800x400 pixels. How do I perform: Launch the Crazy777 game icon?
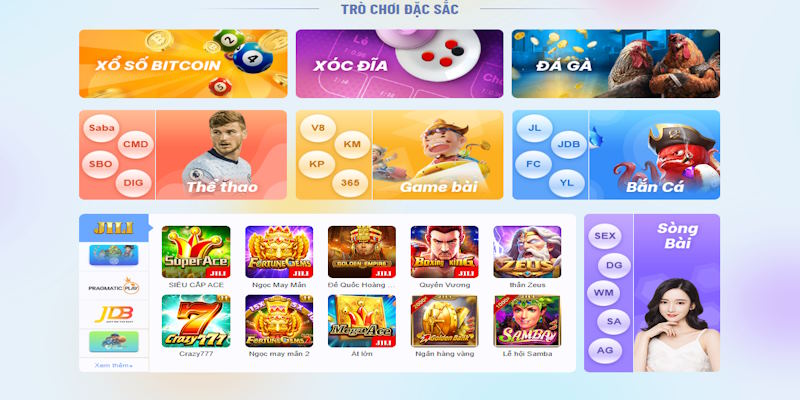point(196,321)
